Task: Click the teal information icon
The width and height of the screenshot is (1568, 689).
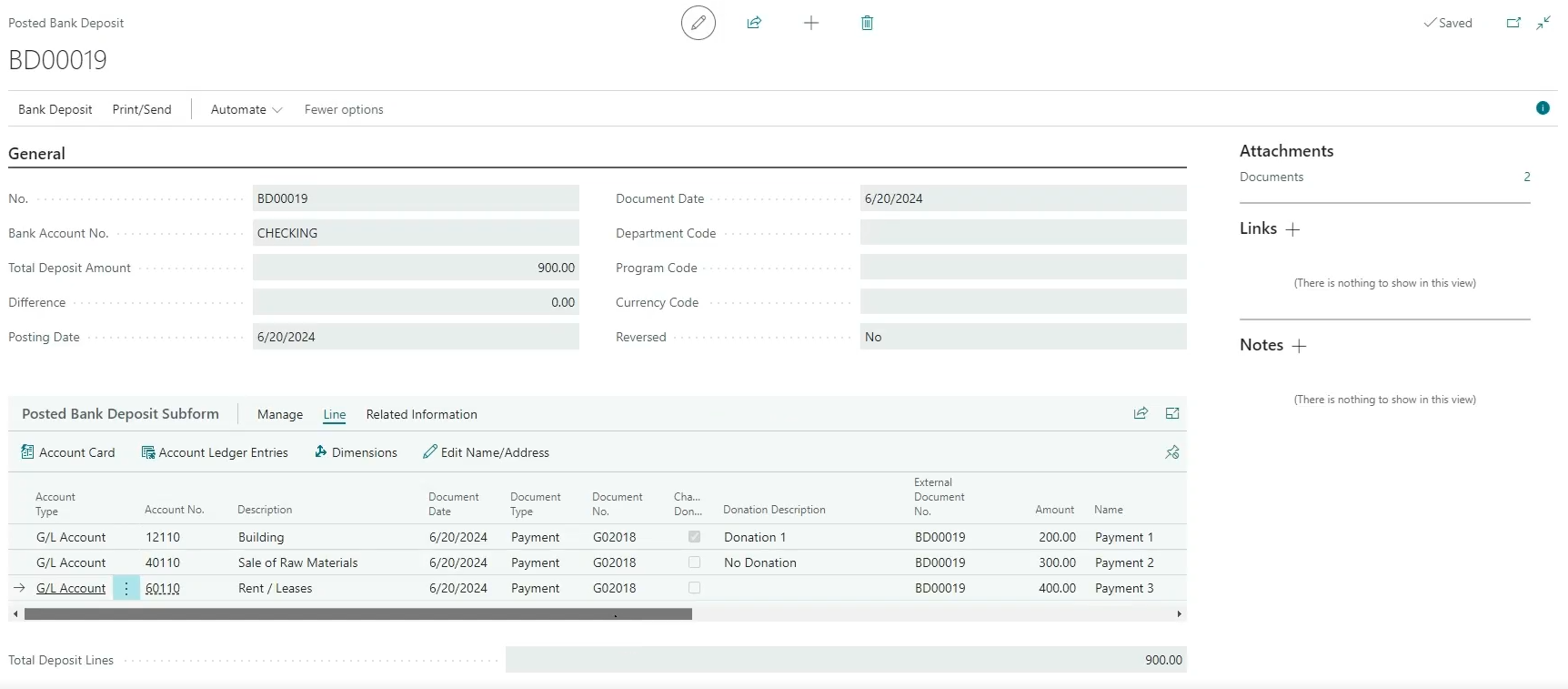Action: point(1543,108)
